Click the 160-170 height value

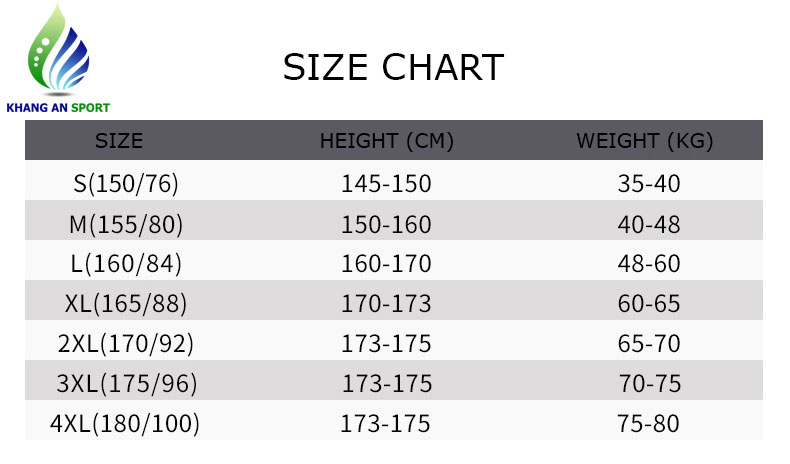pyautogui.click(x=386, y=265)
